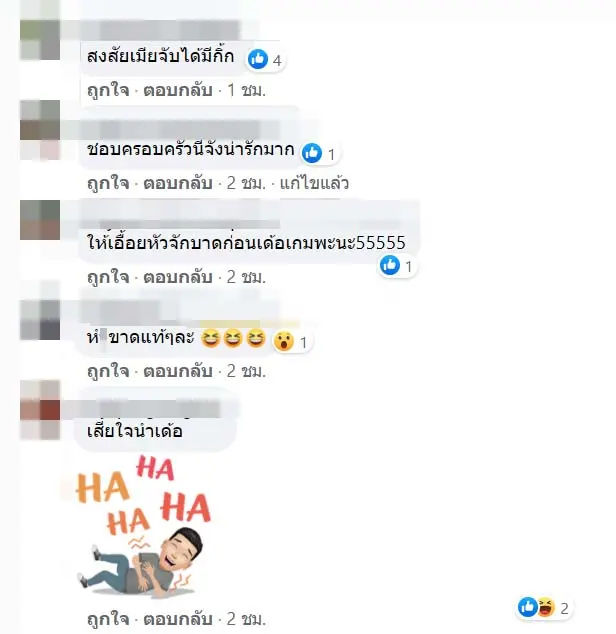This screenshot has width=616, height=634.
Task: Open the blurred name above the เสียใจนำเด้อ comment
Action: pos(150,408)
